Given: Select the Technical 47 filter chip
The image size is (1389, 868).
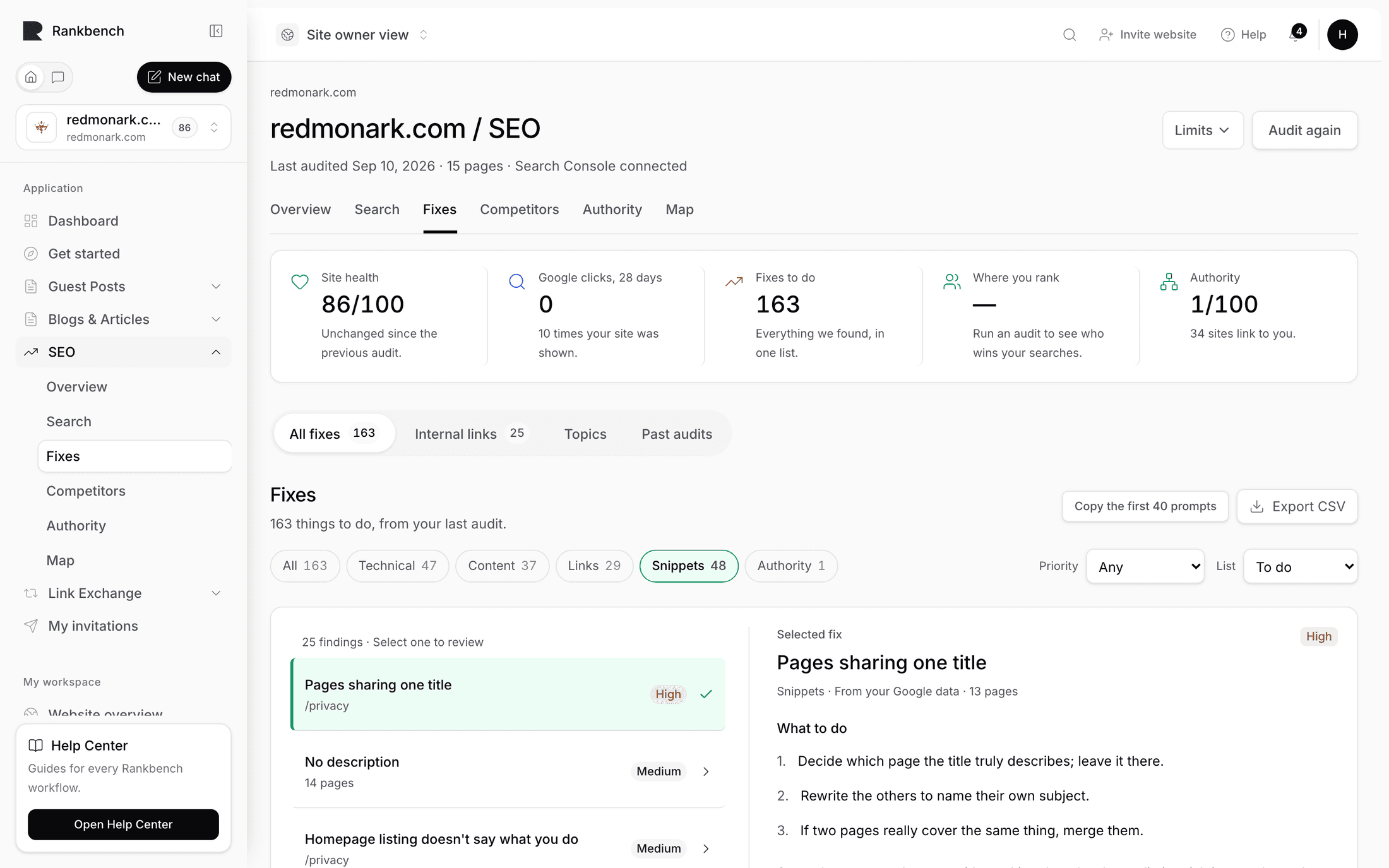Looking at the screenshot, I should coord(397,566).
